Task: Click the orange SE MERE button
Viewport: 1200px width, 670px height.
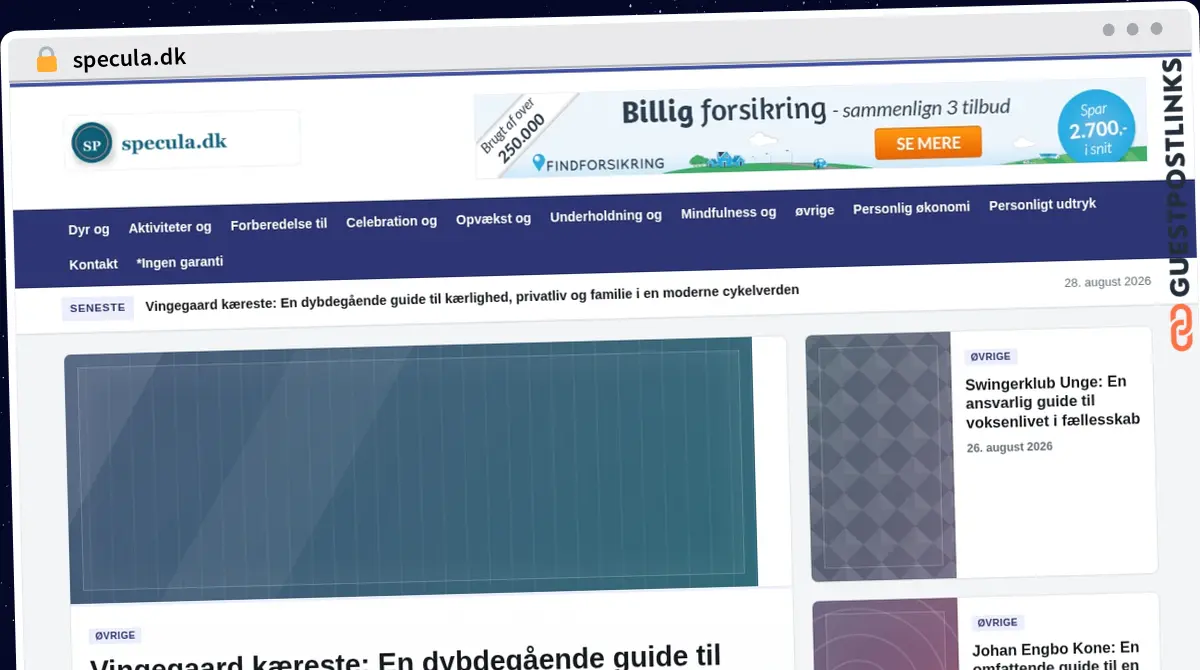Action: [928, 143]
